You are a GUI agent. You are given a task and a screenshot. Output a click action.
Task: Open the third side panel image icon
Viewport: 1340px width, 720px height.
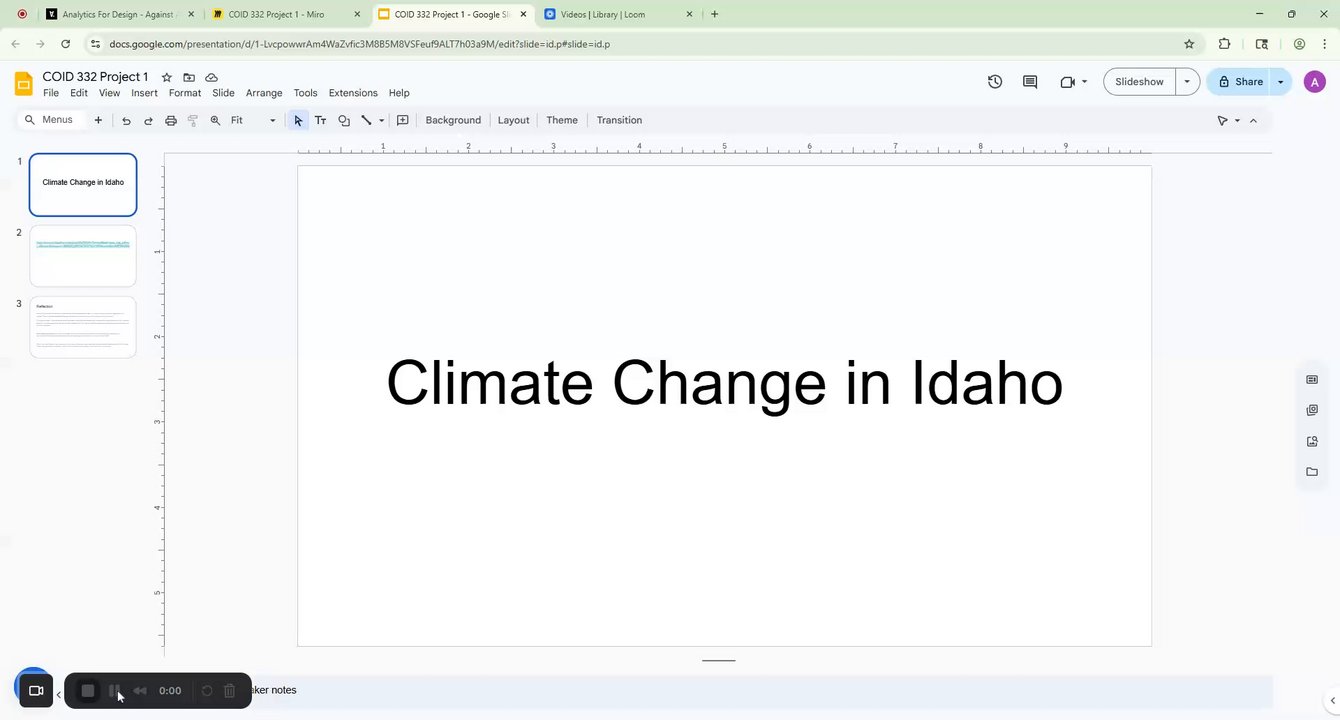1312,441
